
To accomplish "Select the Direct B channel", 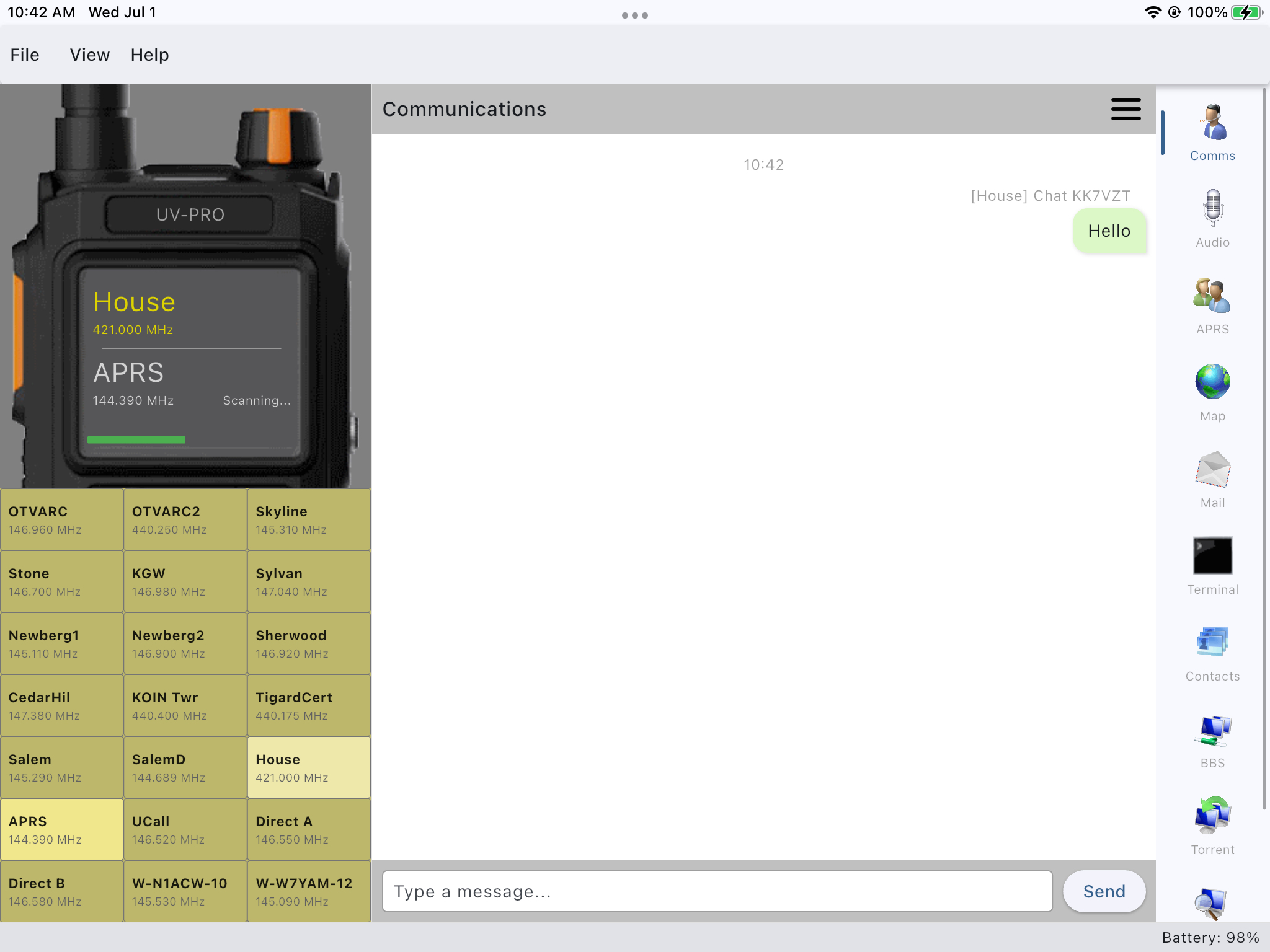I will click(61, 891).
